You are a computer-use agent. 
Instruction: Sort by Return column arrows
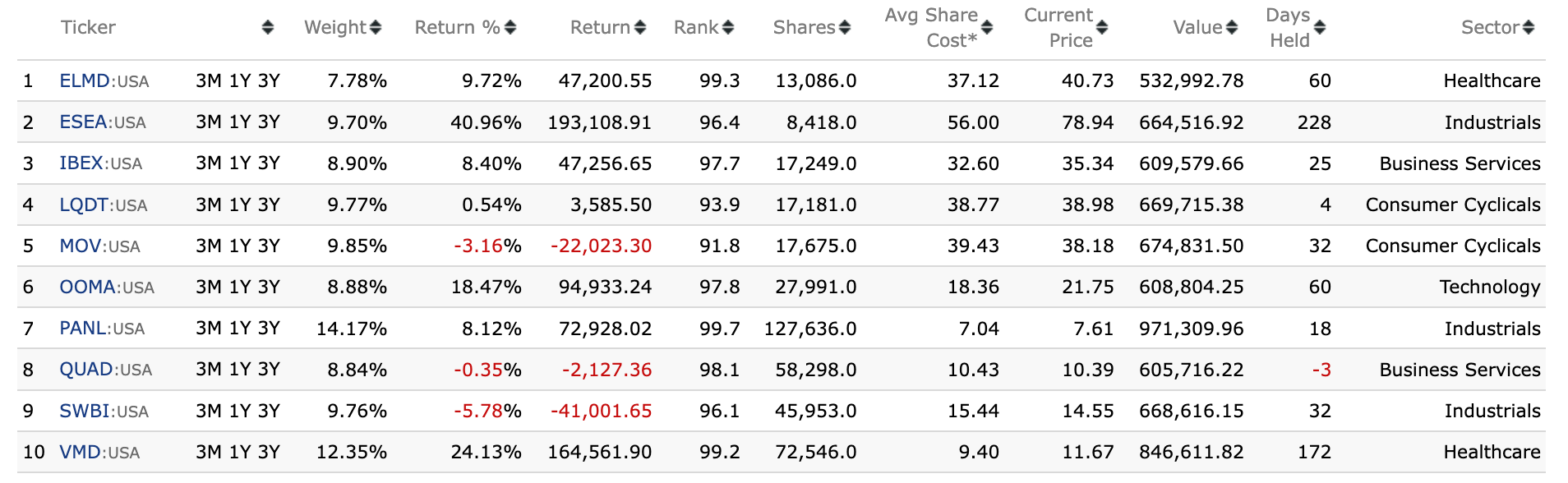[640, 27]
